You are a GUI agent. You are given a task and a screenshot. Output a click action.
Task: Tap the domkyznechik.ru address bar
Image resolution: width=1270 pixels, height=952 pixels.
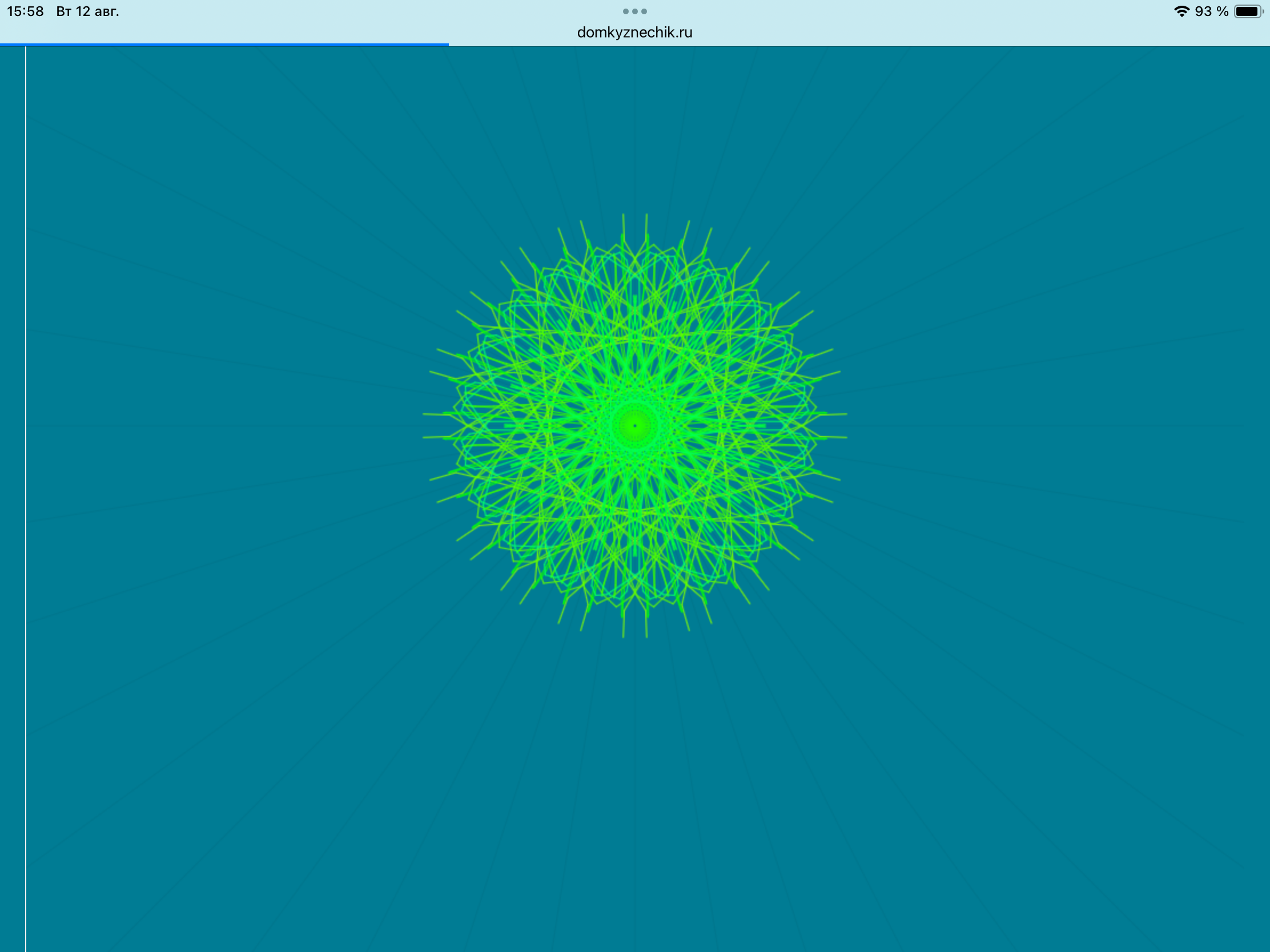click(x=634, y=33)
